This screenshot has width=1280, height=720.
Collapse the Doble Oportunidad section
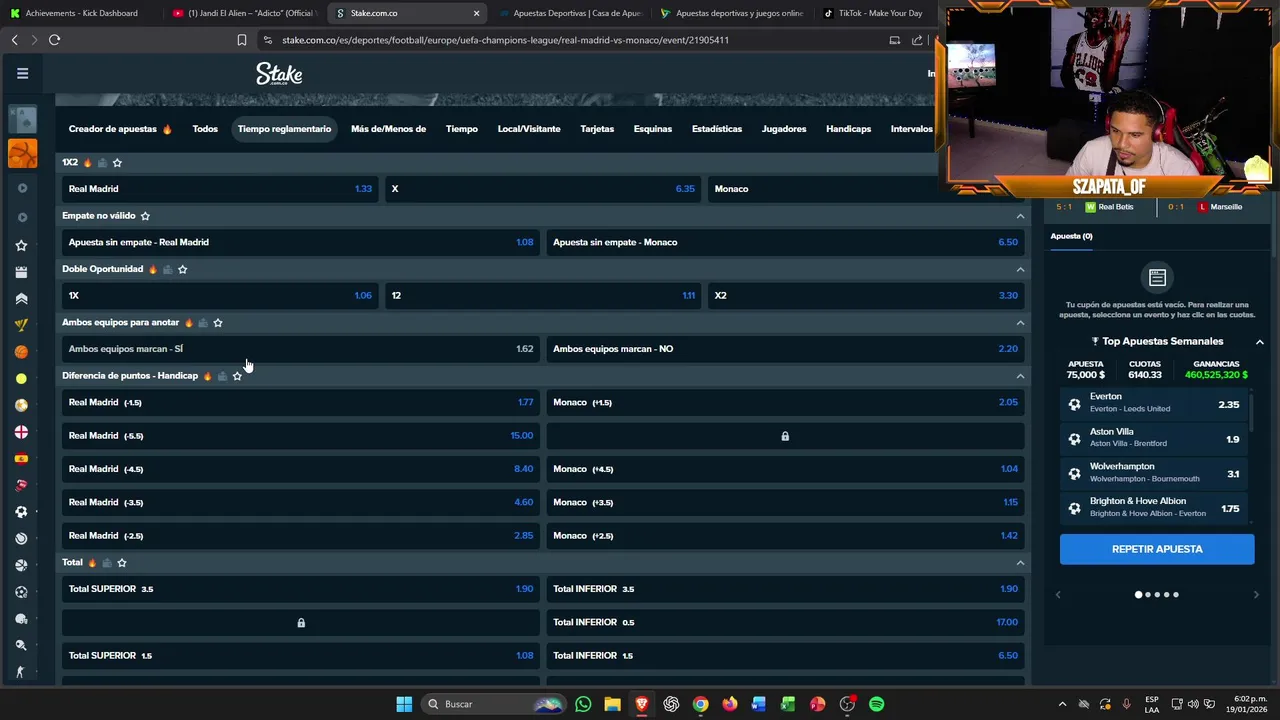[x=1020, y=269]
